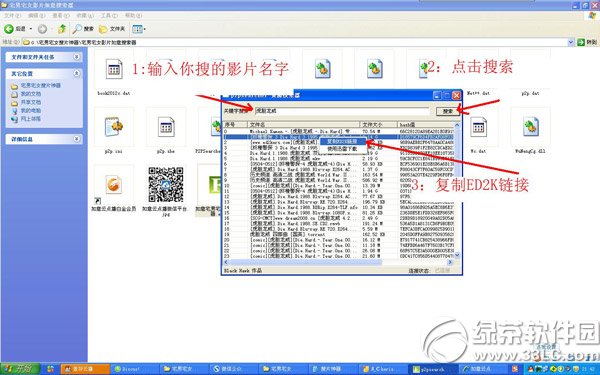The width and height of the screenshot is (600, 375).
Task: Click the horizontal scrollbar of the results list
Action: click(x=338, y=262)
